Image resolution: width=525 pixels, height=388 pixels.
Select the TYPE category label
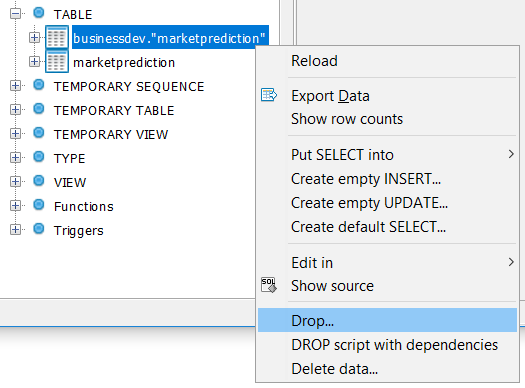pyautogui.click(x=70, y=159)
